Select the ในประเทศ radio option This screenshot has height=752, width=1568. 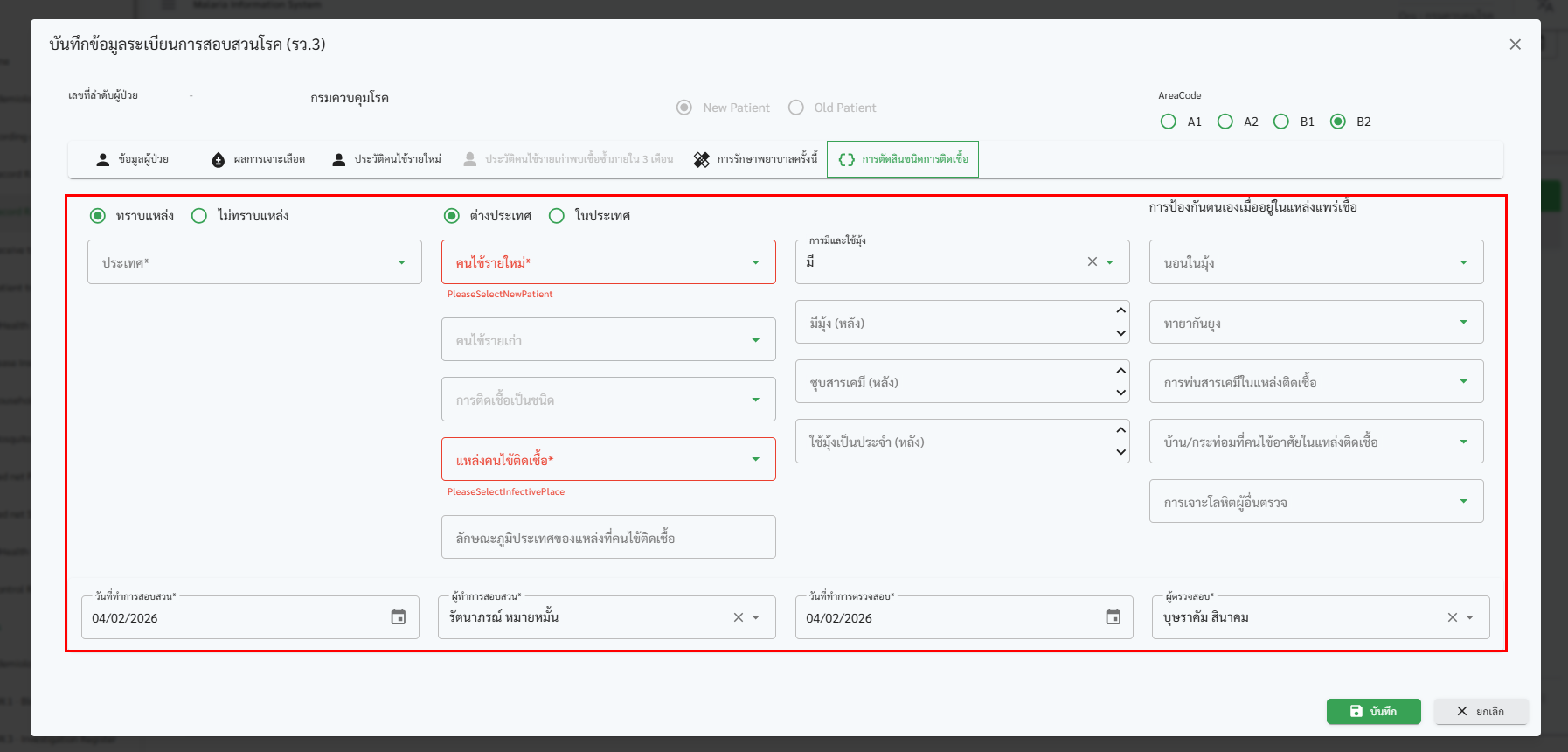click(x=557, y=216)
